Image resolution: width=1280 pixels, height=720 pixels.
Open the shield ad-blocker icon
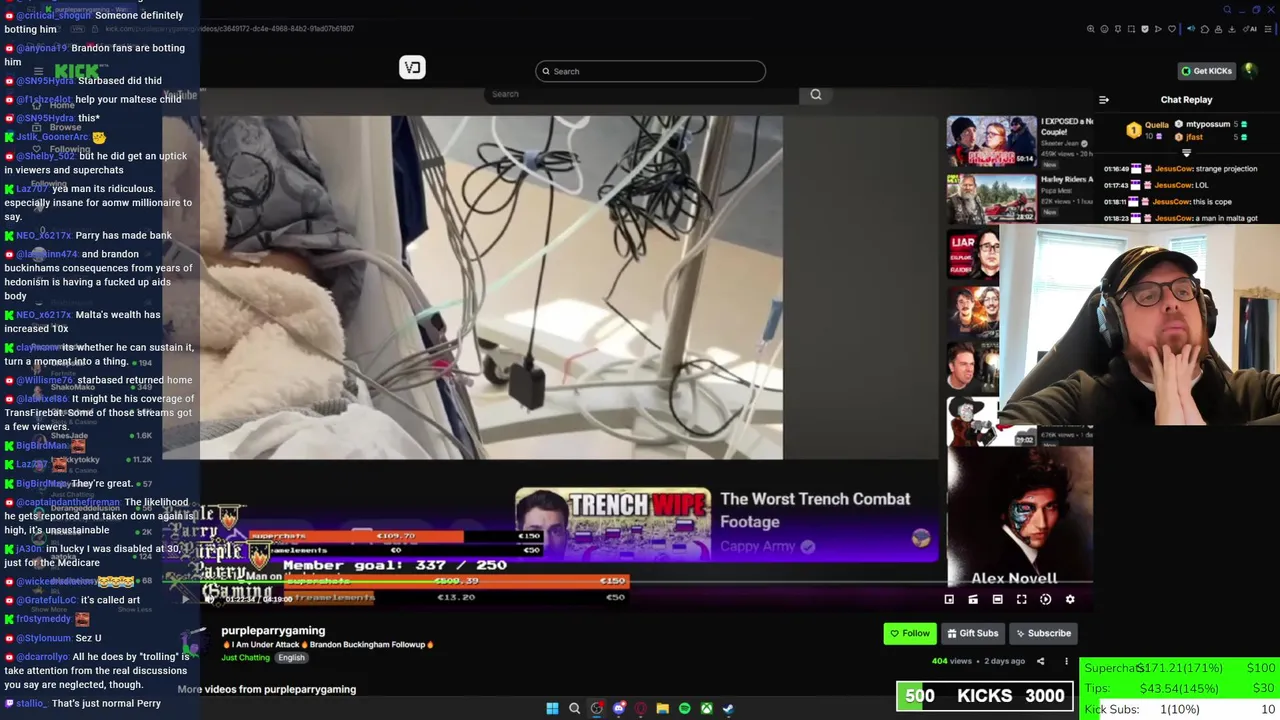pyautogui.click(x=1145, y=29)
